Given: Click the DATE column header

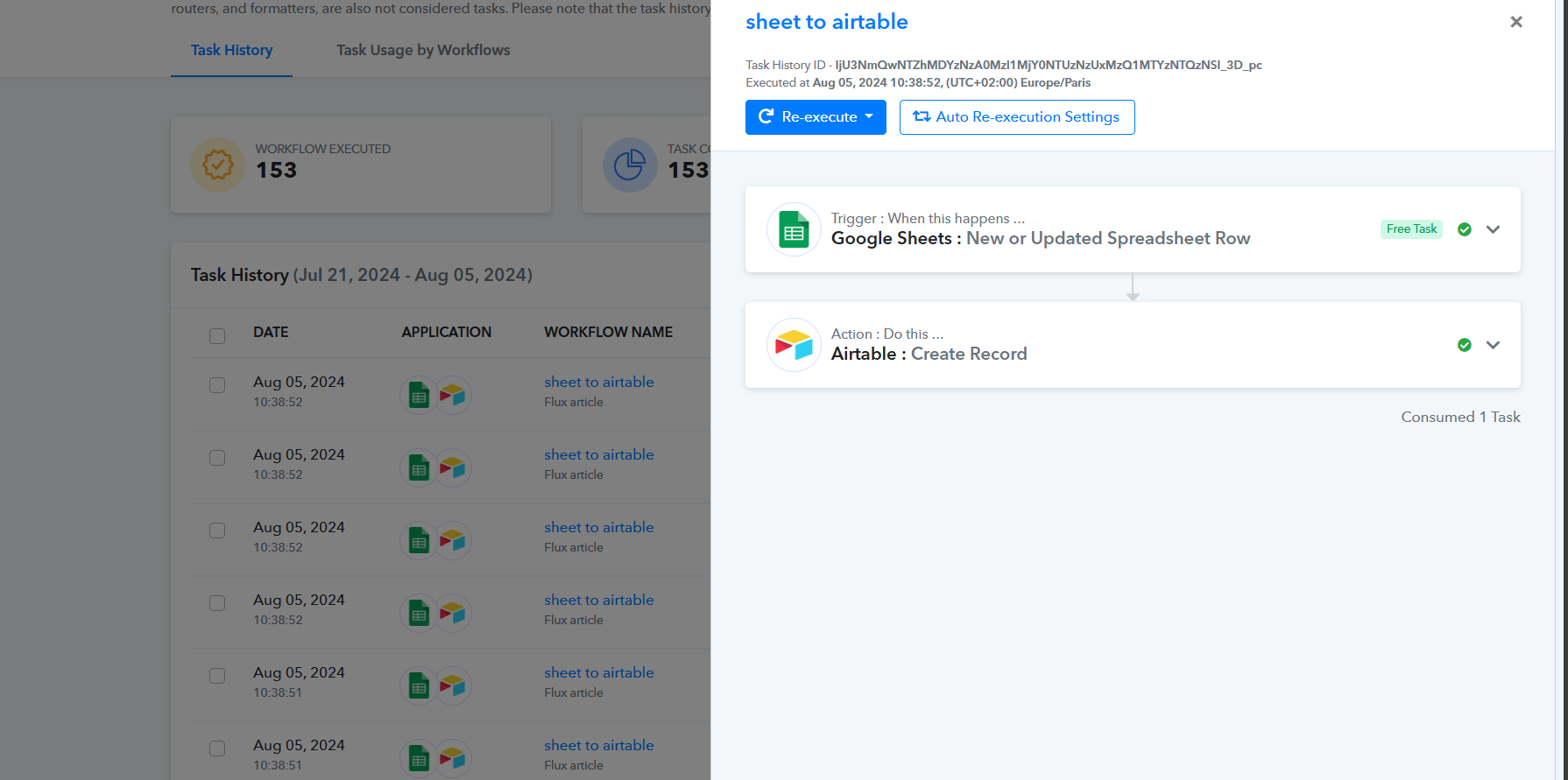Looking at the screenshot, I should pos(271,332).
